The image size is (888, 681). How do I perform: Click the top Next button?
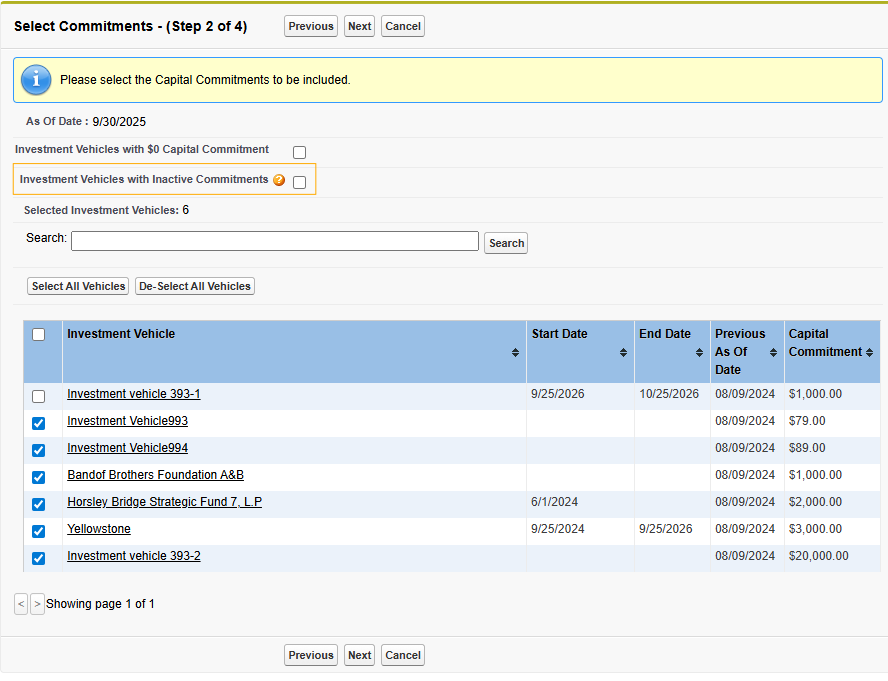tap(360, 26)
